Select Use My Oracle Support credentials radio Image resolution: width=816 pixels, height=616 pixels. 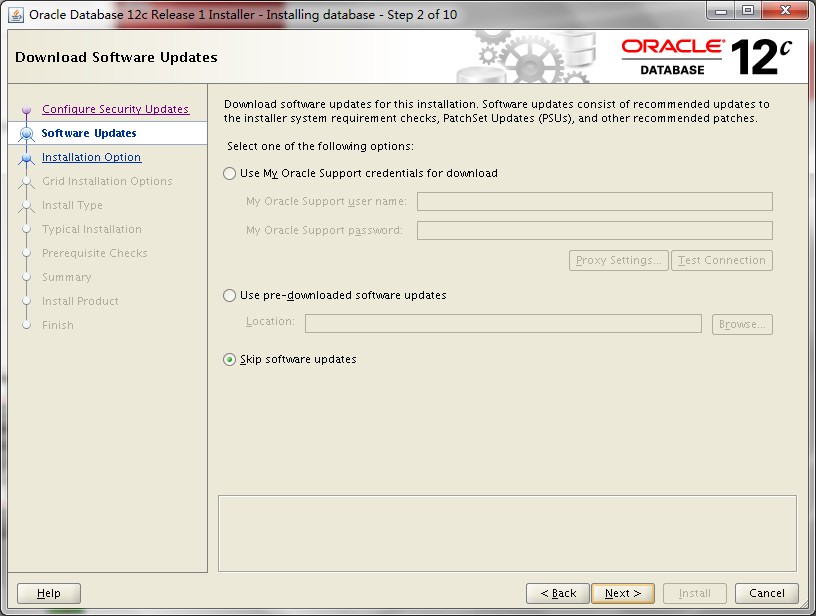230,173
